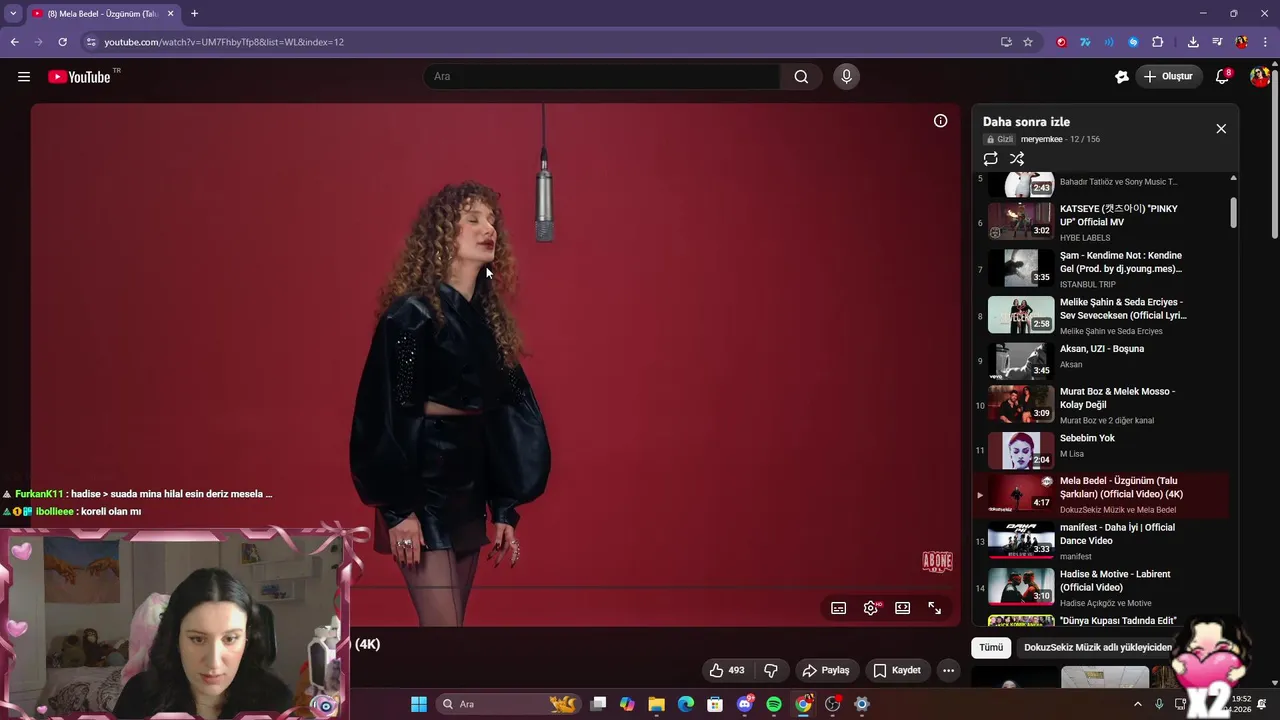Open the red record extension icon

coord(1061,42)
